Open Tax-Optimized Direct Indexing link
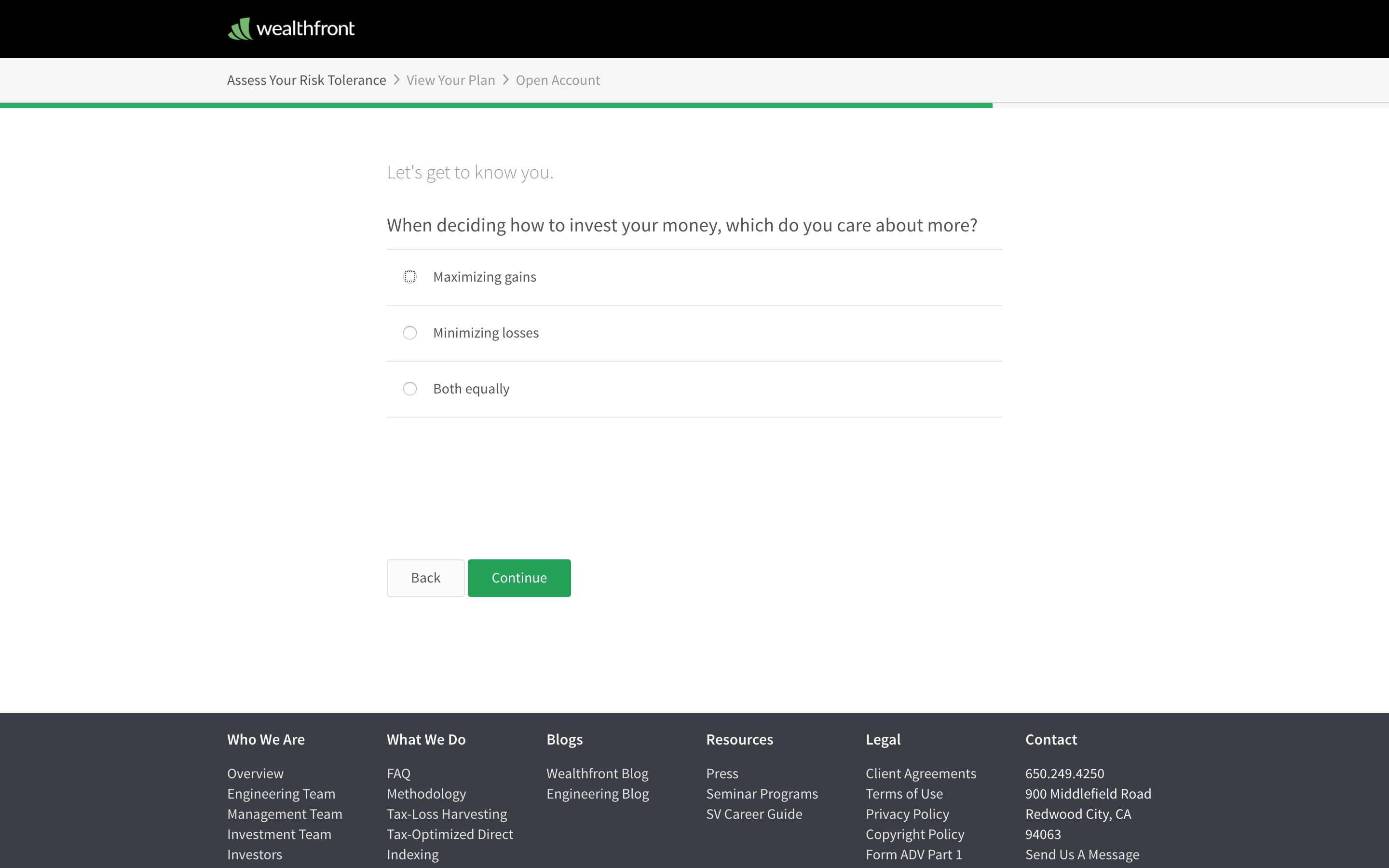This screenshot has width=1389, height=868. pos(450,844)
